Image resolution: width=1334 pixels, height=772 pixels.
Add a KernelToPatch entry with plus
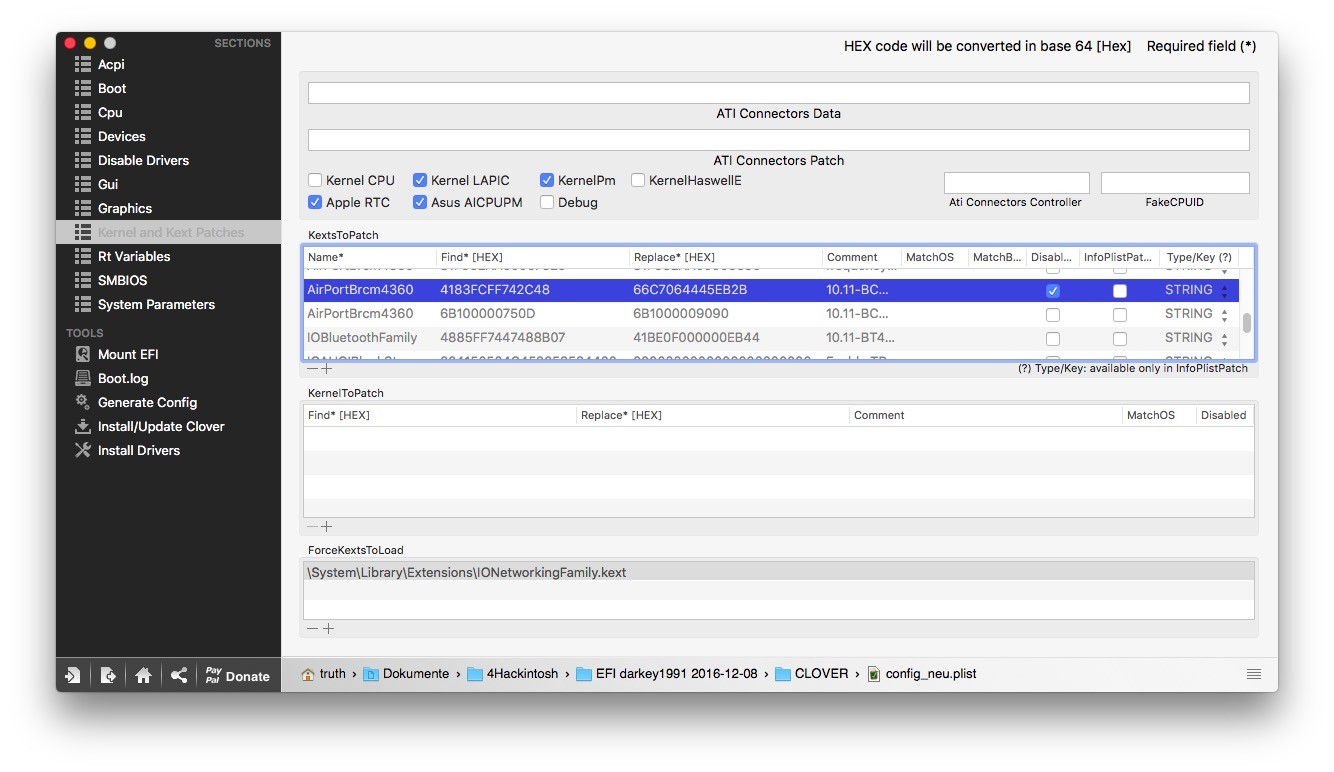pyautogui.click(x=327, y=527)
